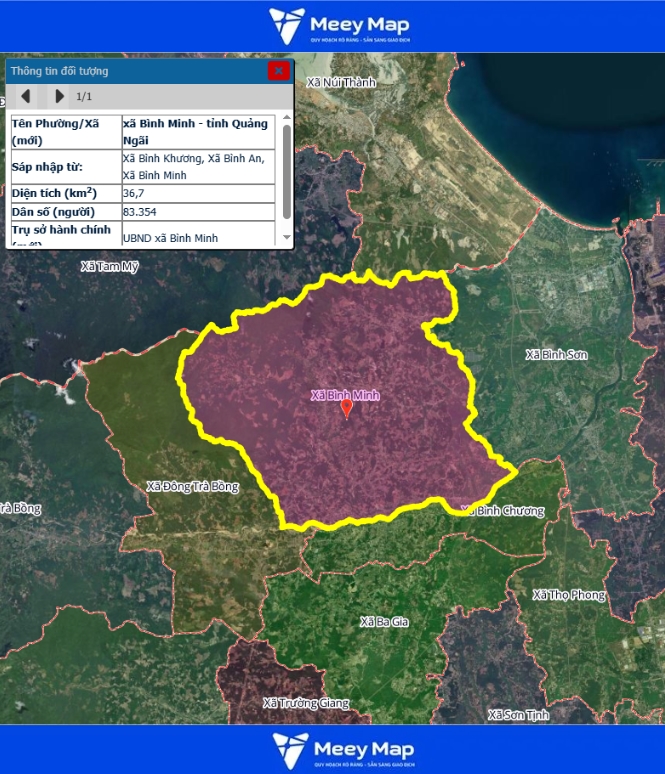Click the Xã Trường Giang label
Viewport: 665px width, 774px height.
click(x=306, y=703)
